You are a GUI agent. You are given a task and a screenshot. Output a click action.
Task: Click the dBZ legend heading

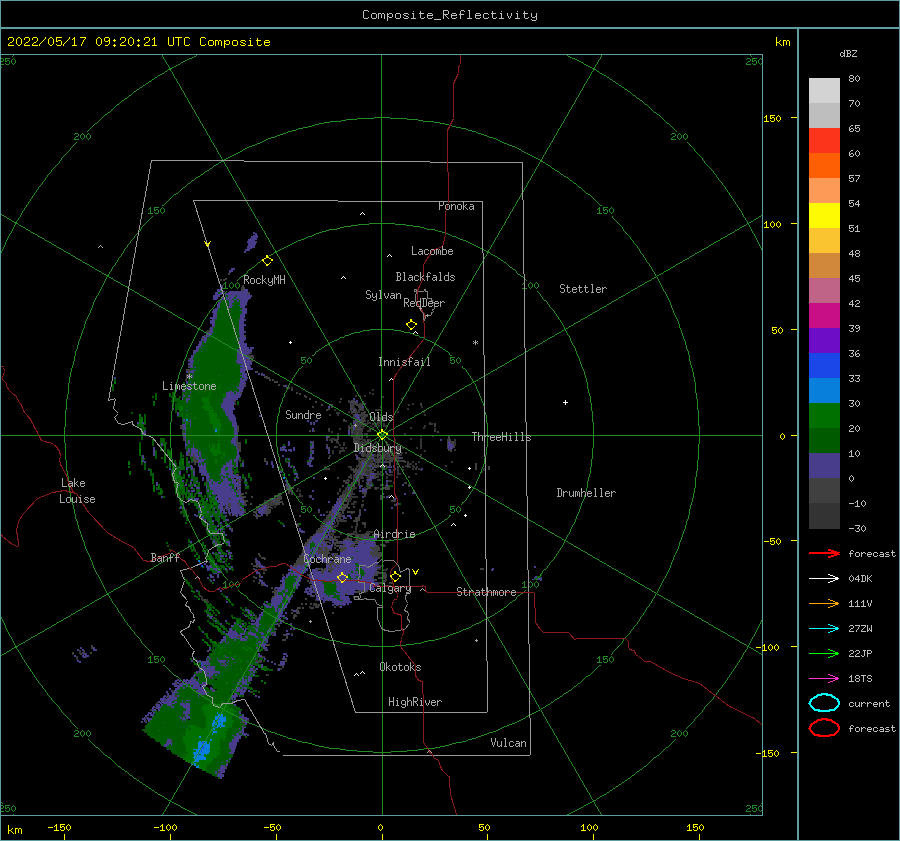(848, 53)
